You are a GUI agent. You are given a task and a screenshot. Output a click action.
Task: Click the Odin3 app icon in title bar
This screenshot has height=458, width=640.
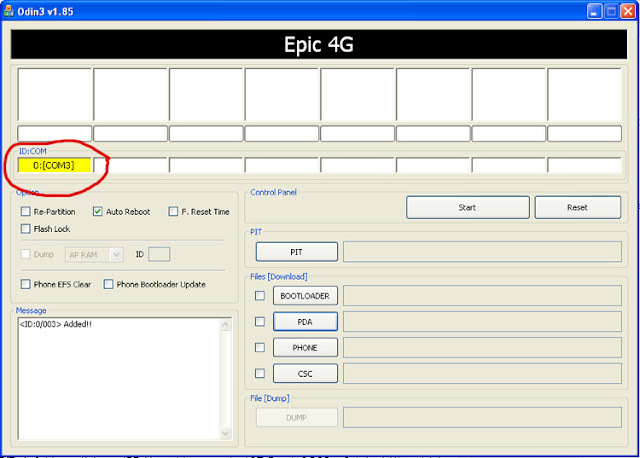[8, 11]
